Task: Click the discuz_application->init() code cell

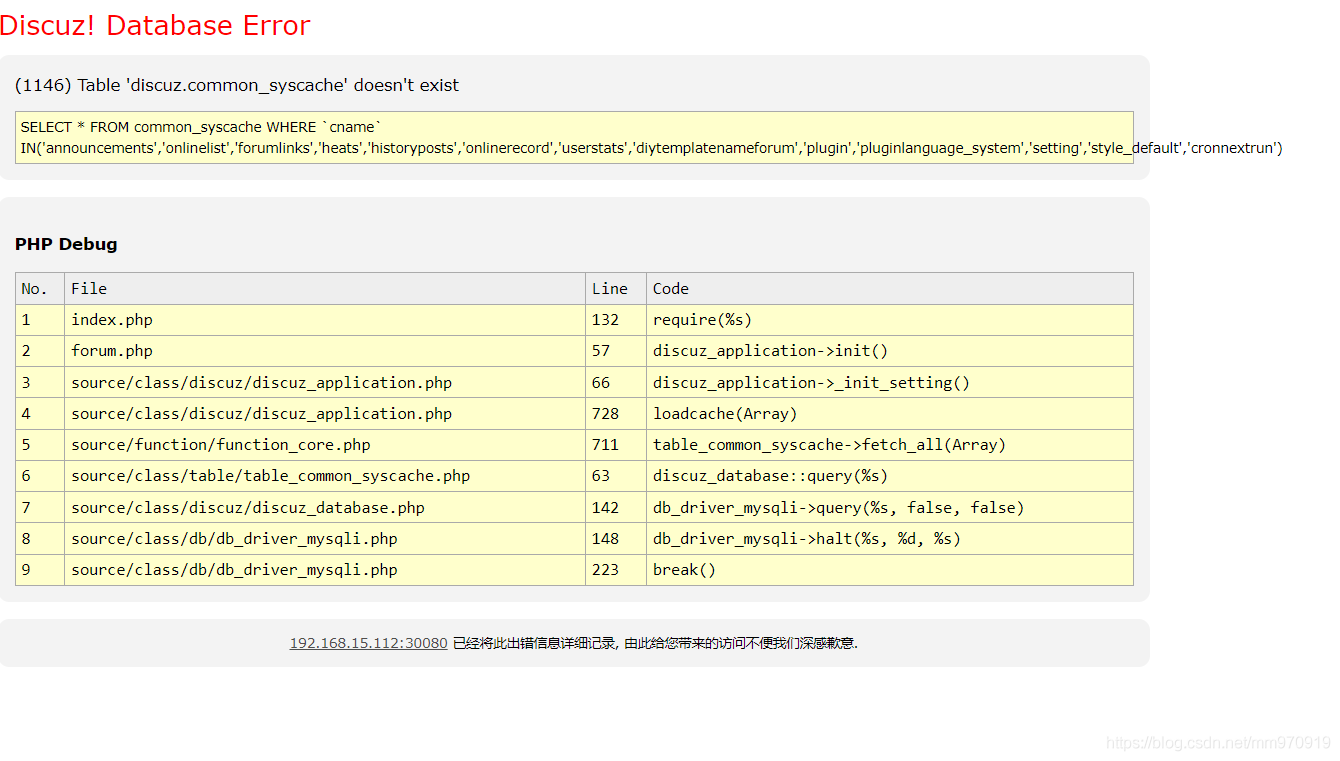Action: pos(890,351)
